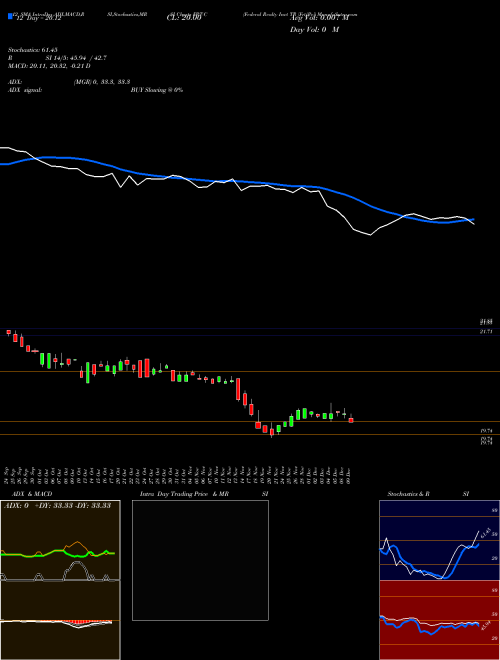The height and width of the screenshot is (660, 500).
Task: Click the 'ADX: 0 +DY: 33.33 -DY: 33.33' readout
Action: point(58,506)
